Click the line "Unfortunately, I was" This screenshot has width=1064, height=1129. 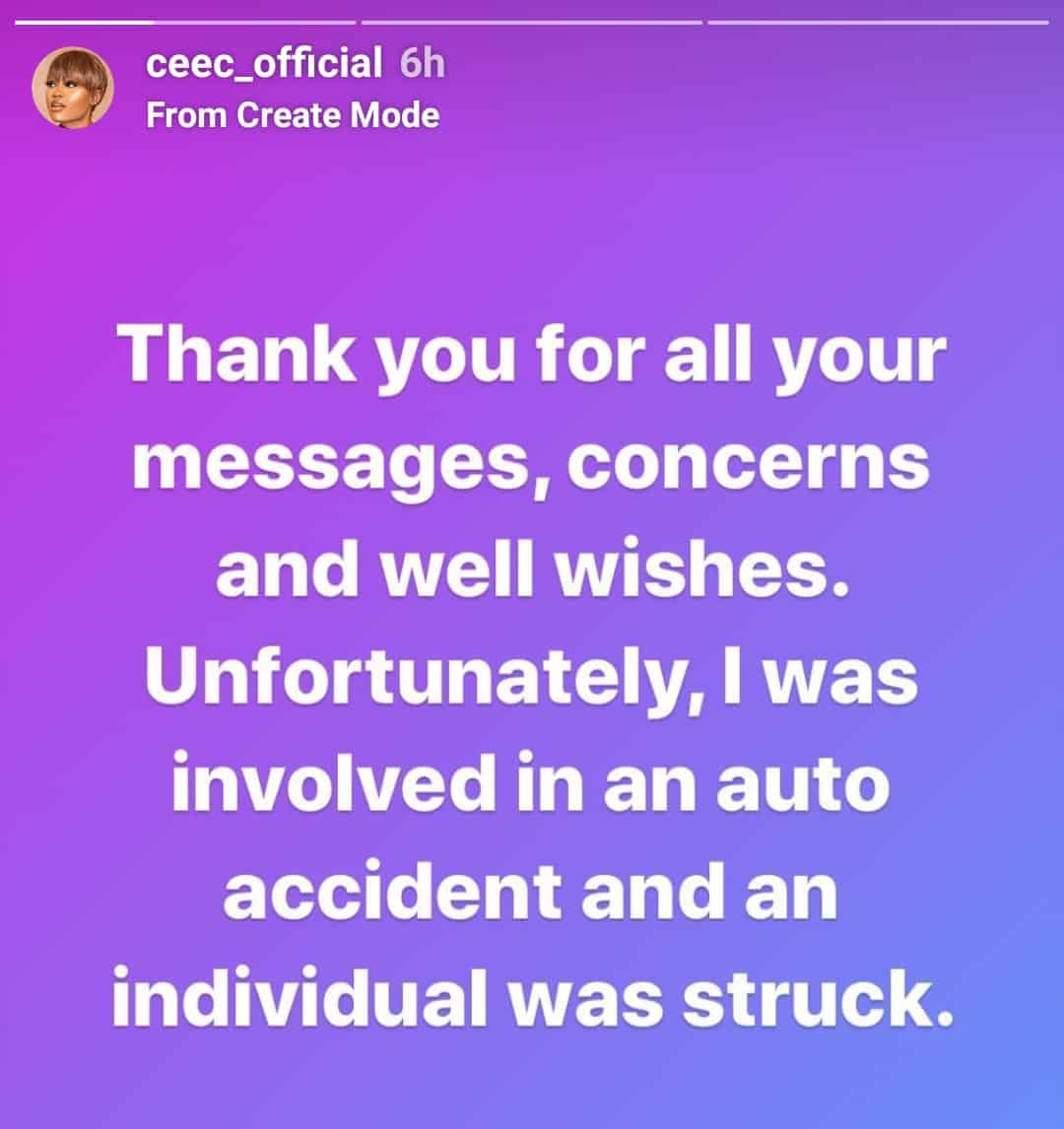532,679
